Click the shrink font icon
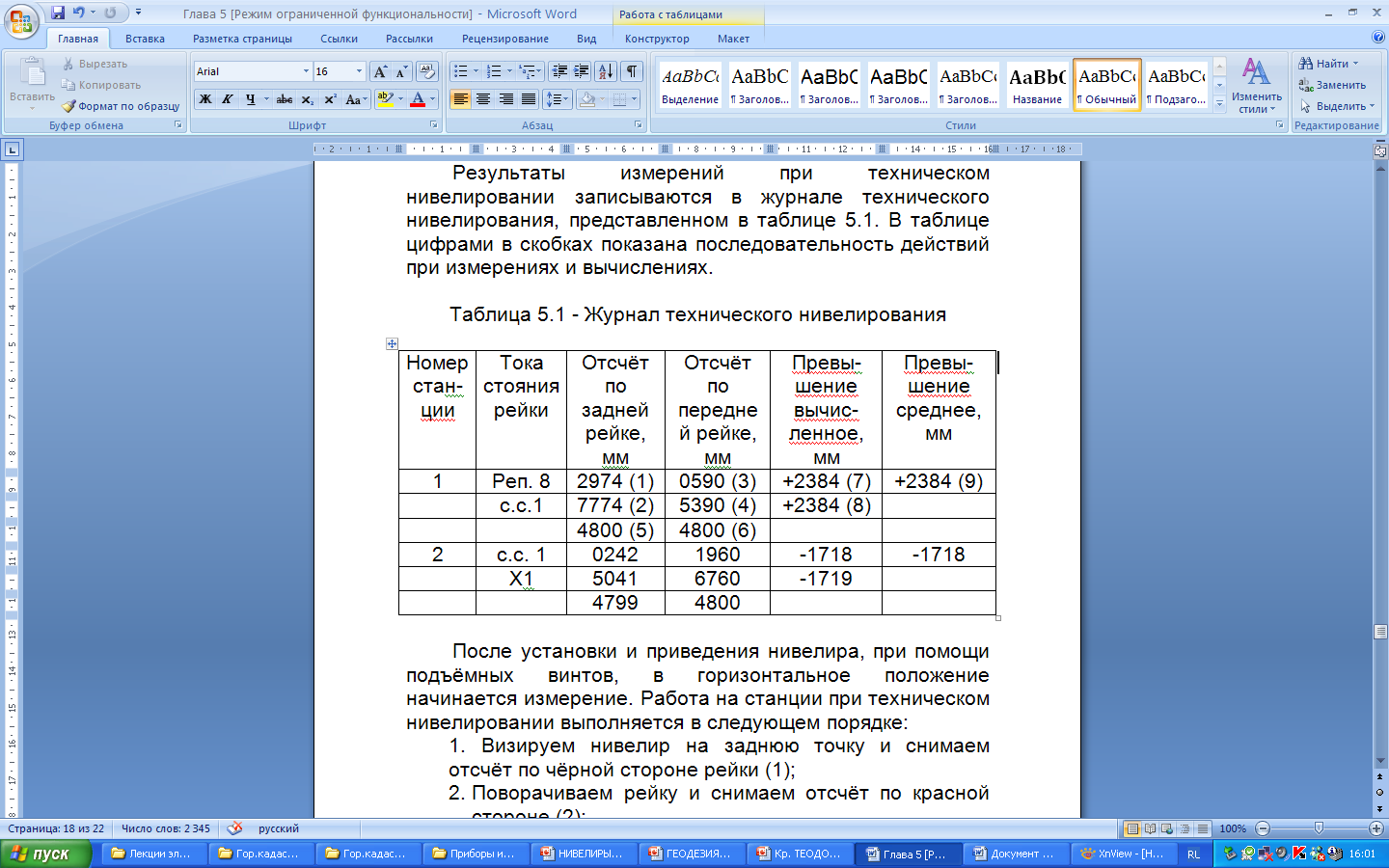This screenshot has height=868, width=1389. pyautogui.click(x=400, y=71)
